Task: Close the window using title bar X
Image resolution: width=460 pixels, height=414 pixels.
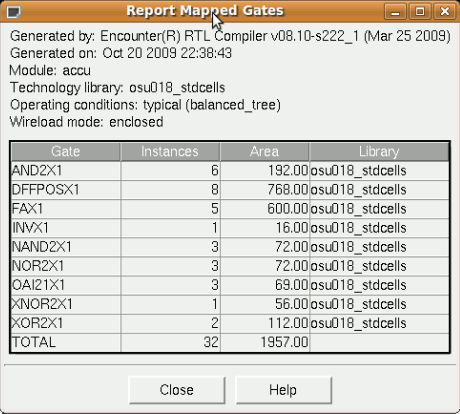Action: click(445, 12)
